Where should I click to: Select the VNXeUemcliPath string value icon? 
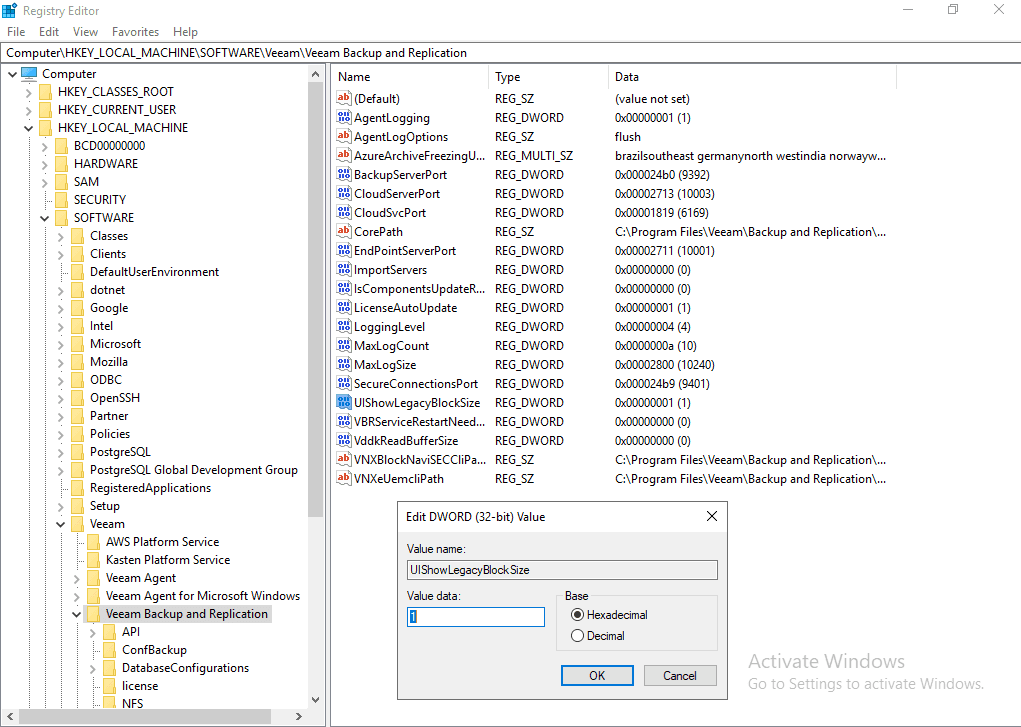(345, 479)
